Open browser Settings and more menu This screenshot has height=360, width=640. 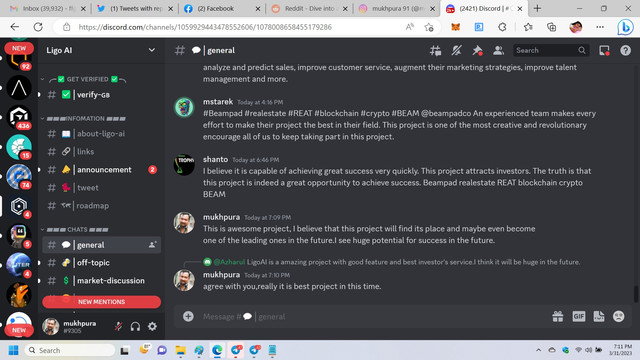tap(600, 27)
